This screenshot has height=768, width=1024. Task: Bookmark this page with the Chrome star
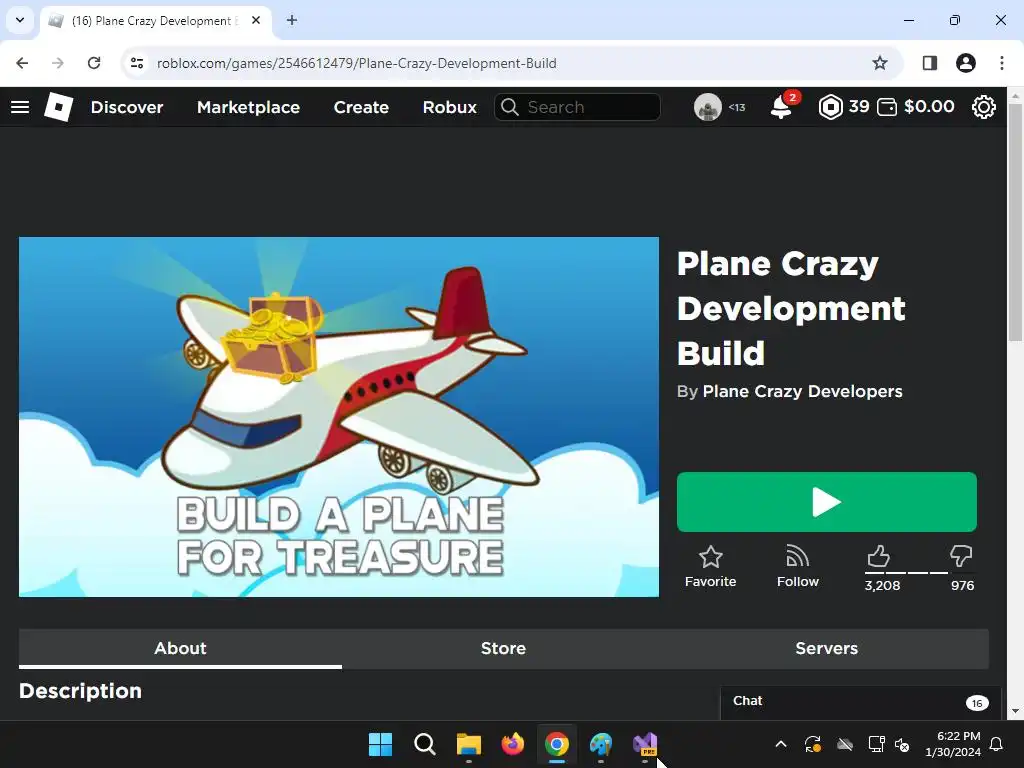pos(880,63)
